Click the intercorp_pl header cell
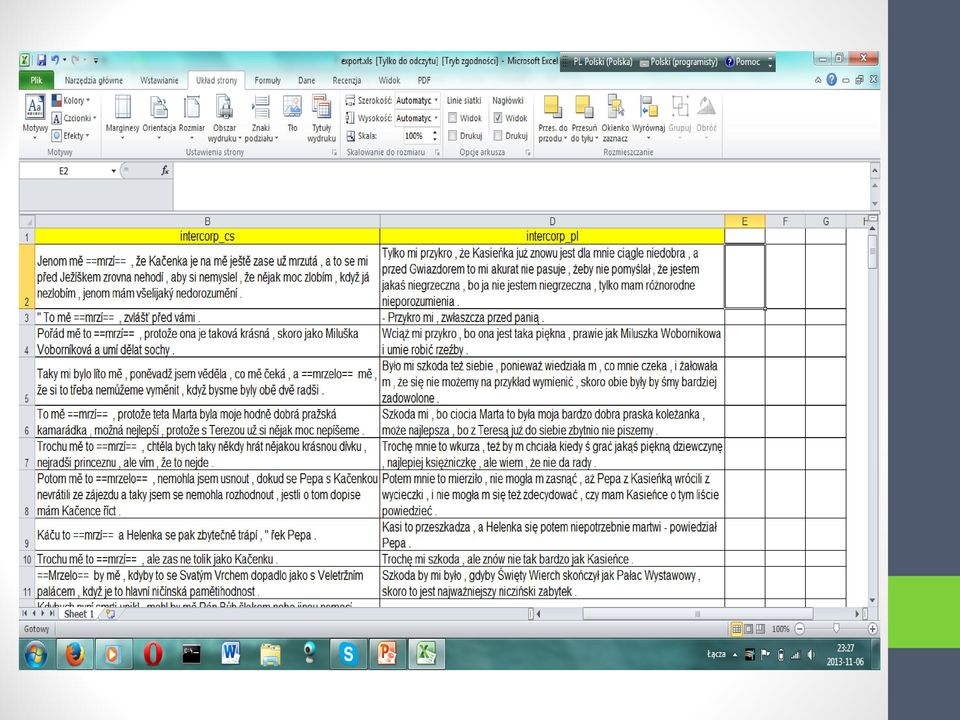 tap(552, 236)
